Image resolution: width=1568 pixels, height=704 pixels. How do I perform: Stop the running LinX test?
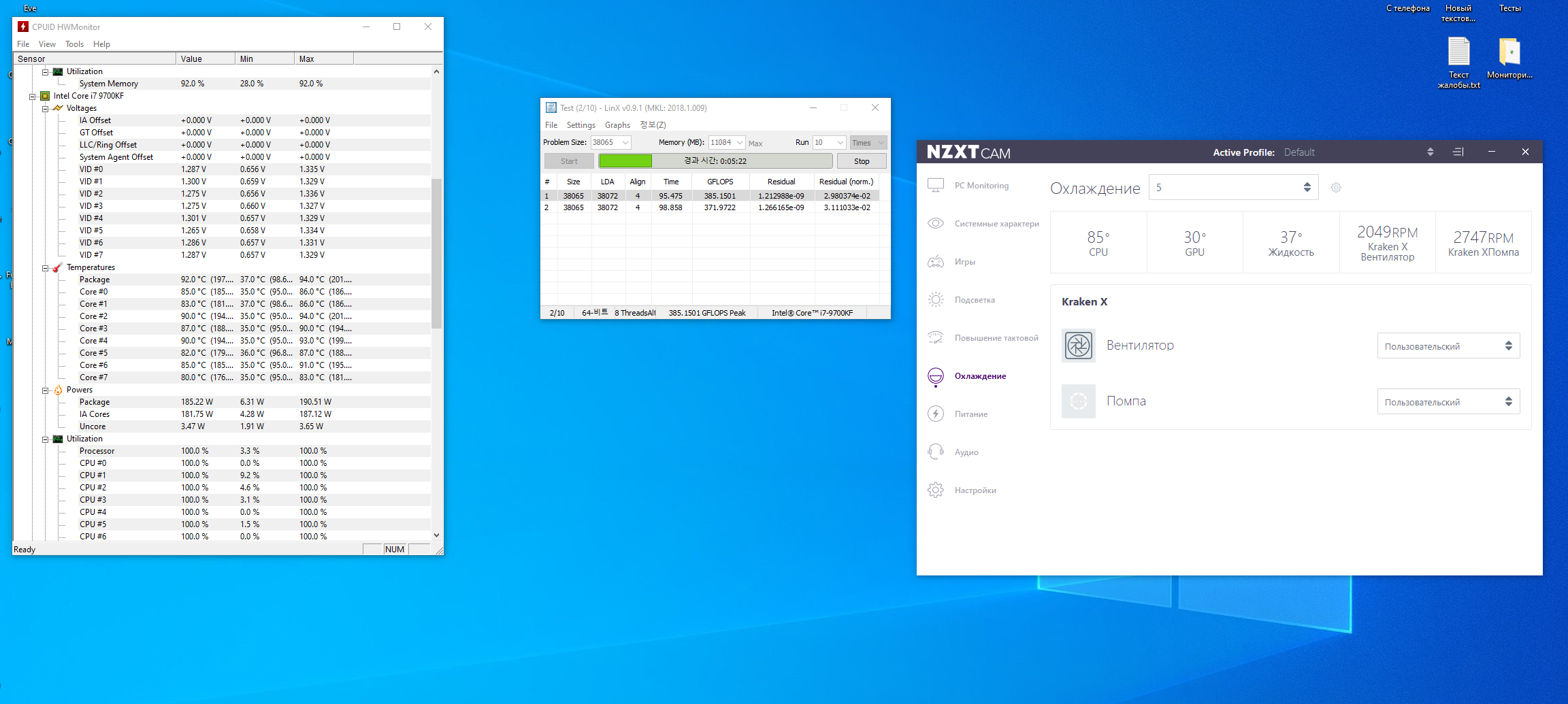(x=861, y=161)
